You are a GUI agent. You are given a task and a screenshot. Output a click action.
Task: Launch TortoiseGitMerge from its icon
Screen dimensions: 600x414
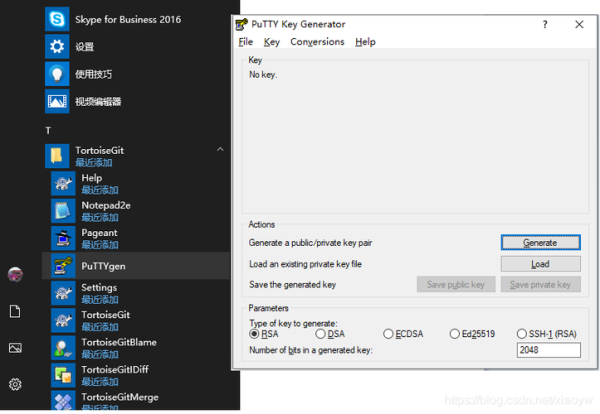[63, 401]
